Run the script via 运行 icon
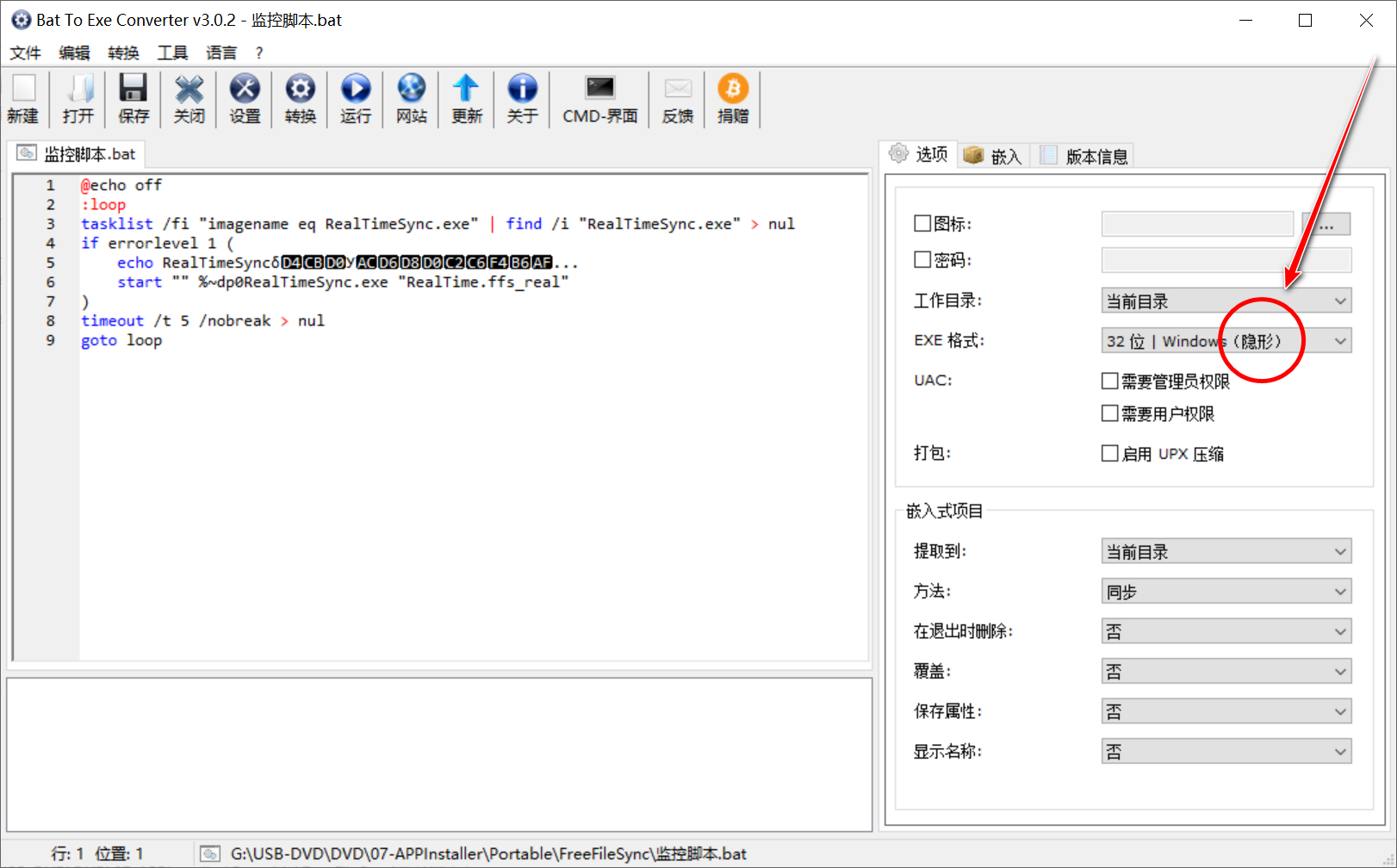The width and height of the screenshot is (1397, 868). pos(355,97)
